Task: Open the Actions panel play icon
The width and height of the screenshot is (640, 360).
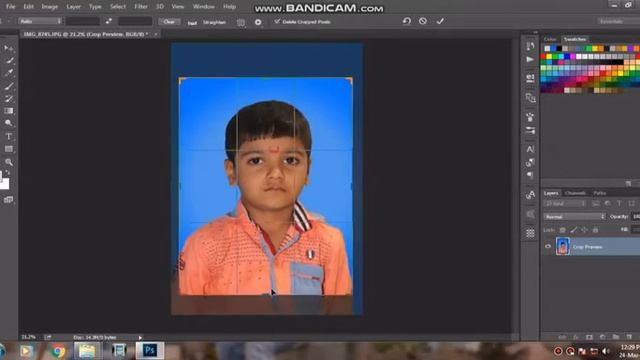Action: coord(530,60)
